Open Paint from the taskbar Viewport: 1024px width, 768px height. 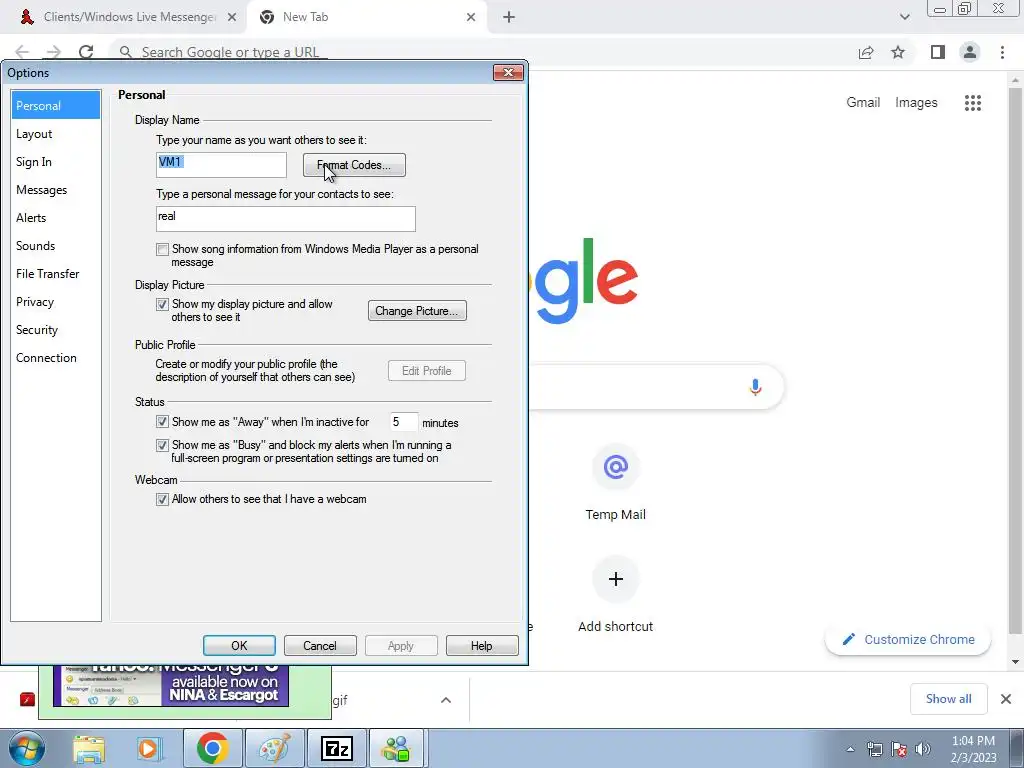tap(274, 748)
